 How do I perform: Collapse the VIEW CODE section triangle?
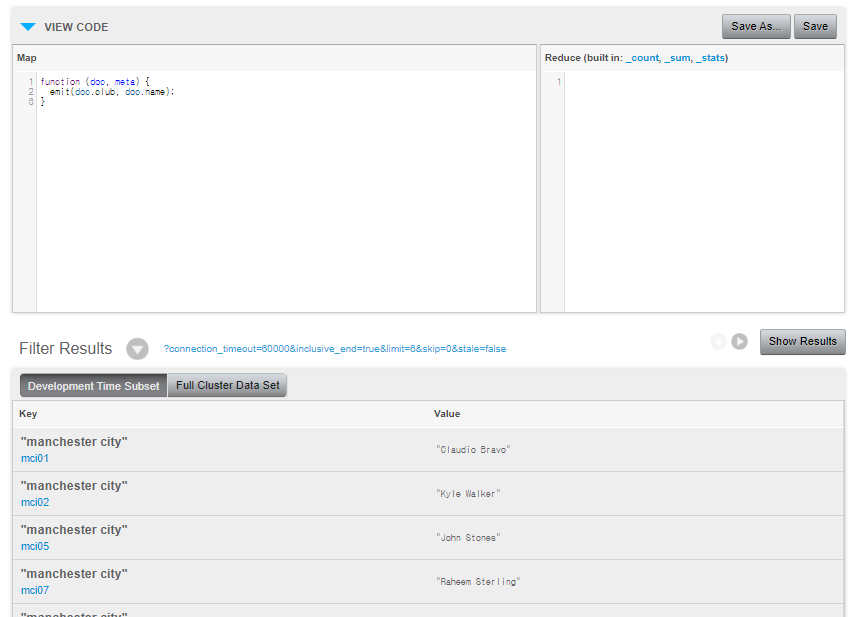(28, 27)
